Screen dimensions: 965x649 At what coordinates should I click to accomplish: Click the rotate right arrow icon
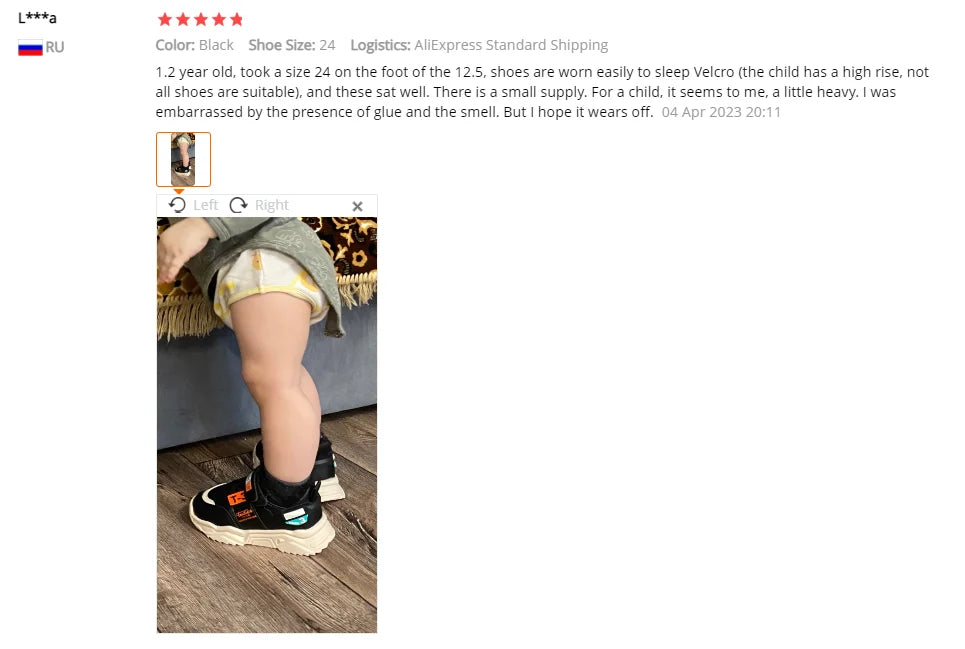[x=238, y=205]
